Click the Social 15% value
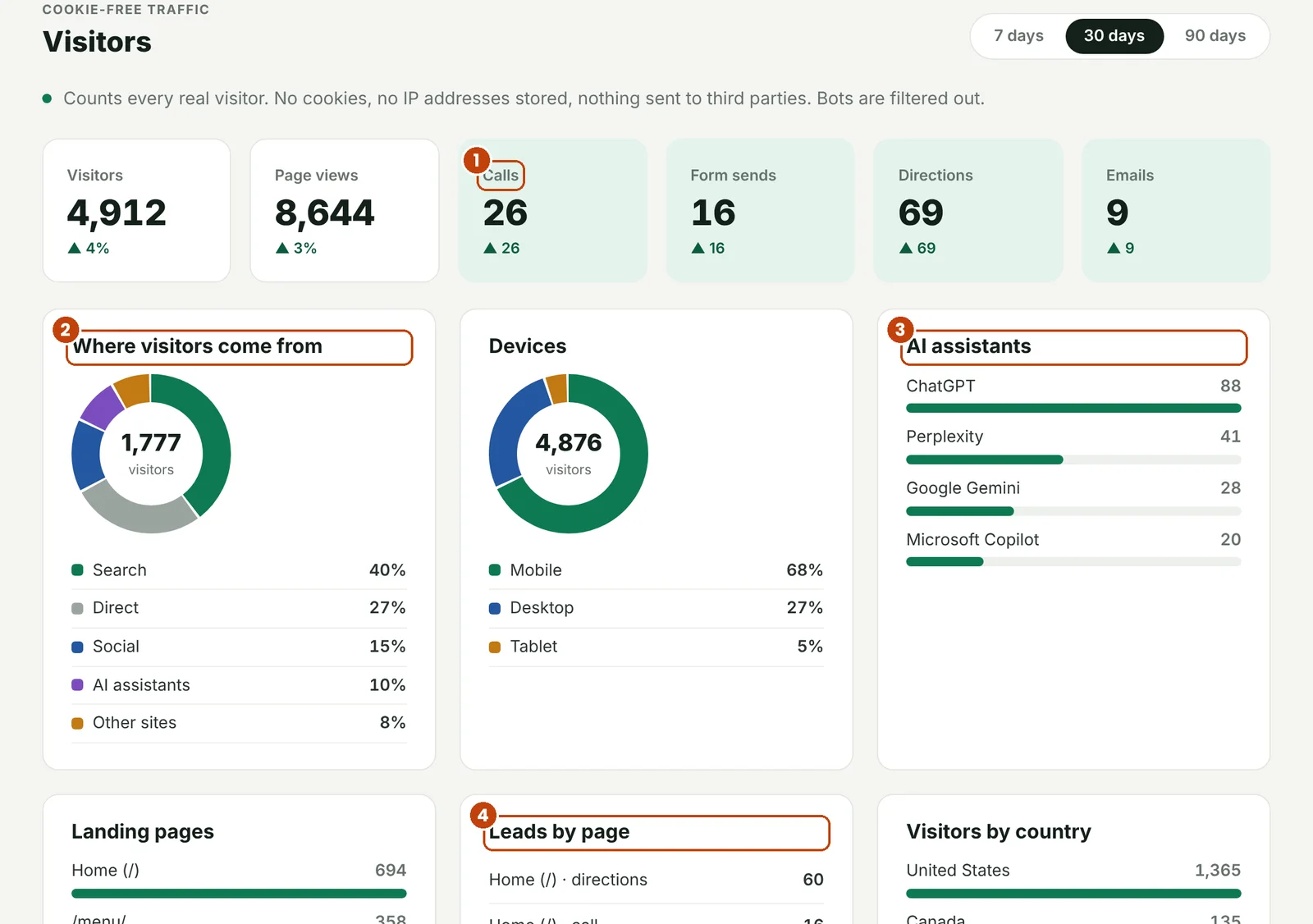The height and width of the screenshot is (924, 1313). tap(387, 647)
